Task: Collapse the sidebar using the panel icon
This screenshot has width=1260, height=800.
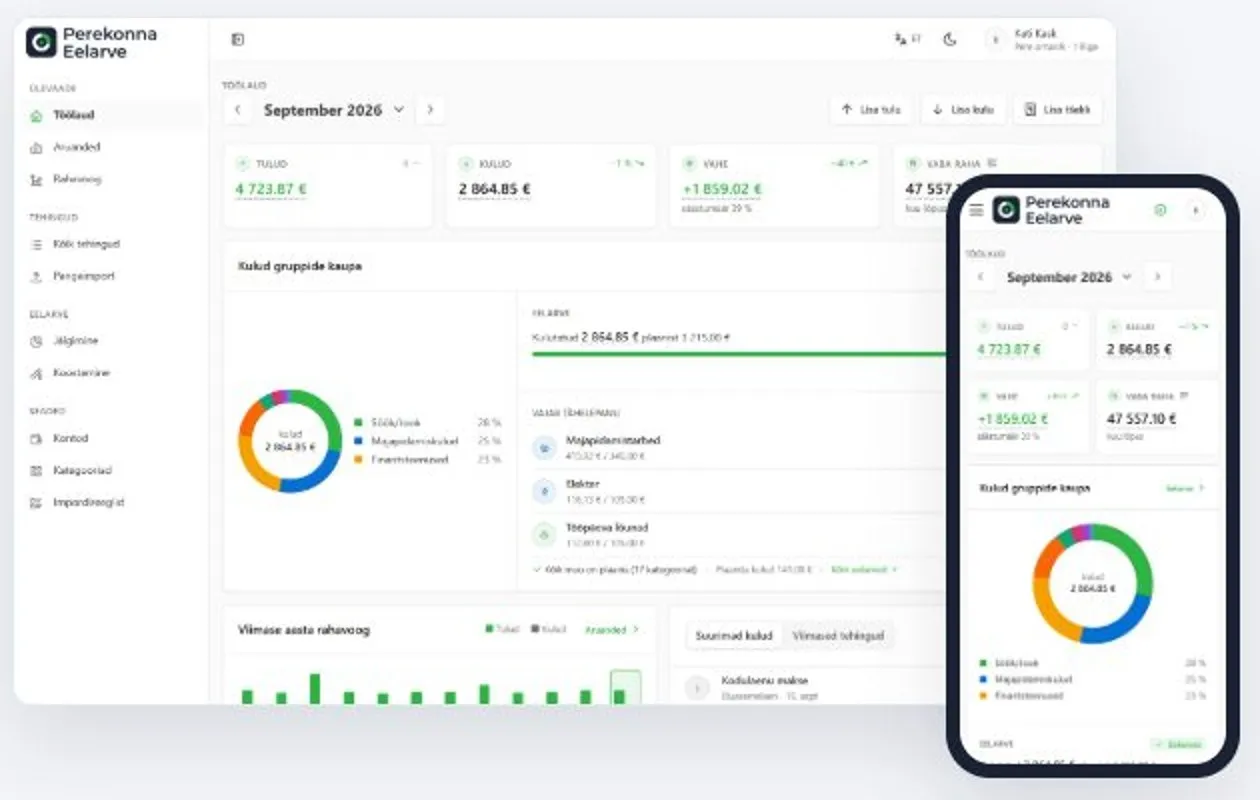Action: click(237, 40)
